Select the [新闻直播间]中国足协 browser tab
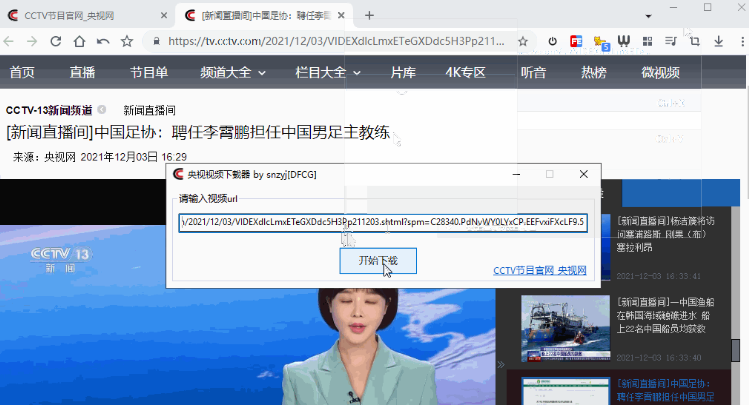Viewport: 749px width, 407px height. pyautogui.click(x=266, y=16)
